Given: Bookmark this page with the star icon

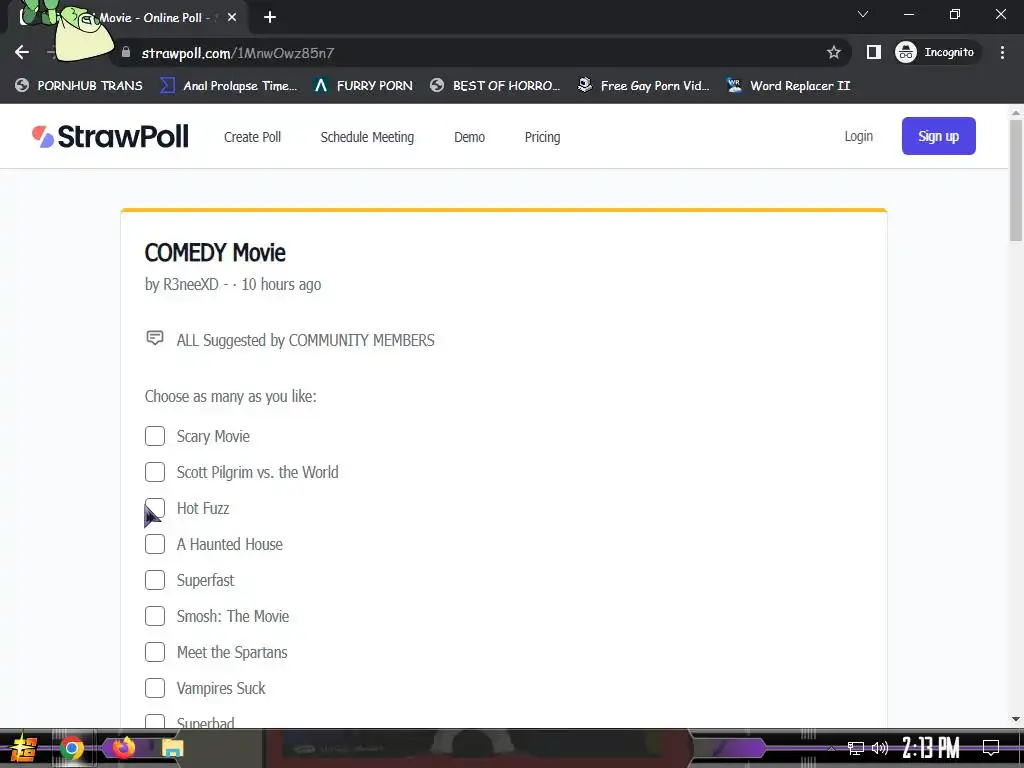Looking at the screenshot, I should coord(833,52).
